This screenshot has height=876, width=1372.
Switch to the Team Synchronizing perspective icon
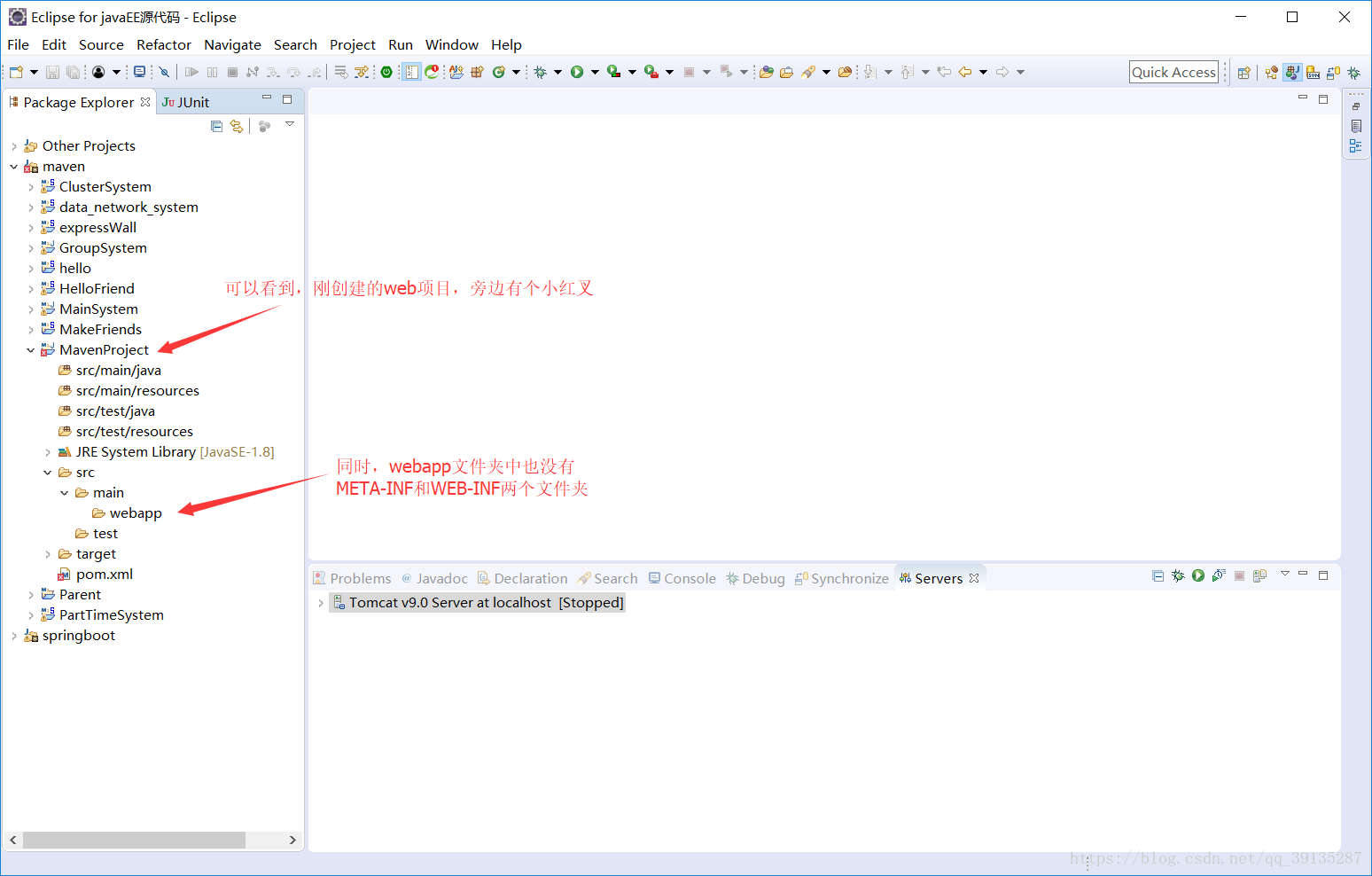coord(1333,73)
